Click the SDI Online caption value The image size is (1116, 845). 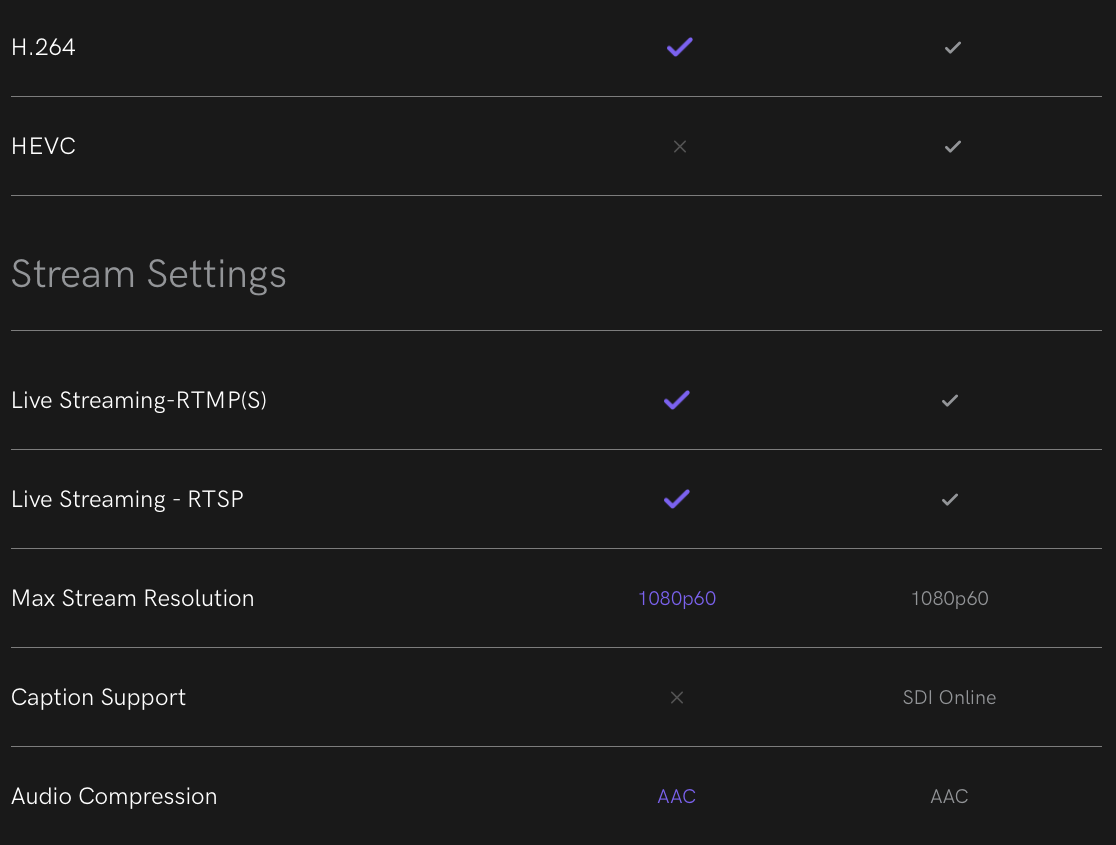click(949, 698)
